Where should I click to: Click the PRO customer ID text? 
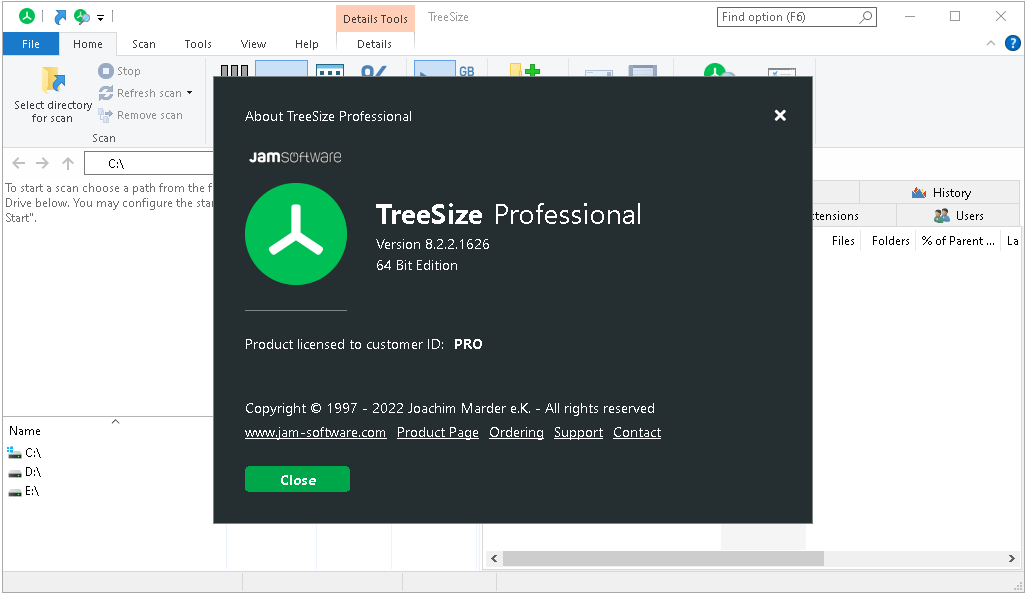[x=469, y=344]
